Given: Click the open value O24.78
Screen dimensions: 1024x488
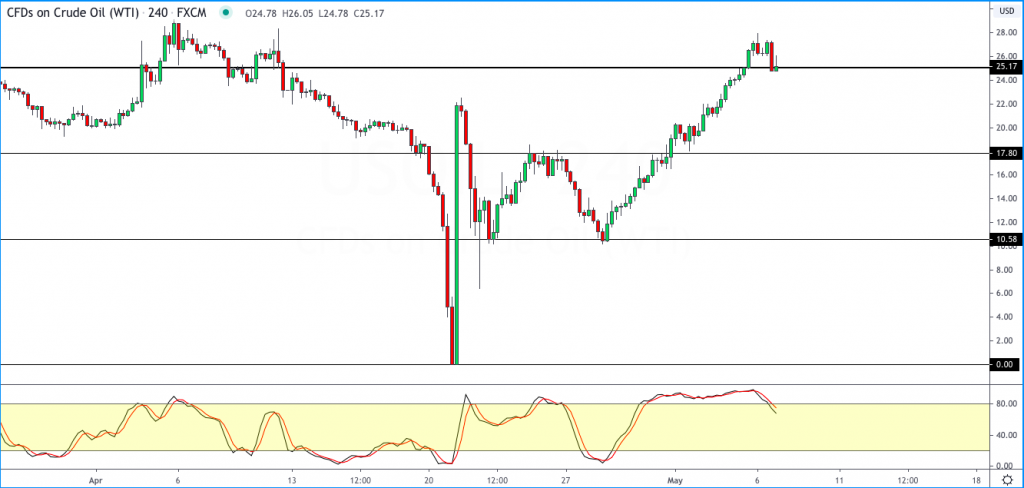Looking at the screenshot, I should point(259,13).
